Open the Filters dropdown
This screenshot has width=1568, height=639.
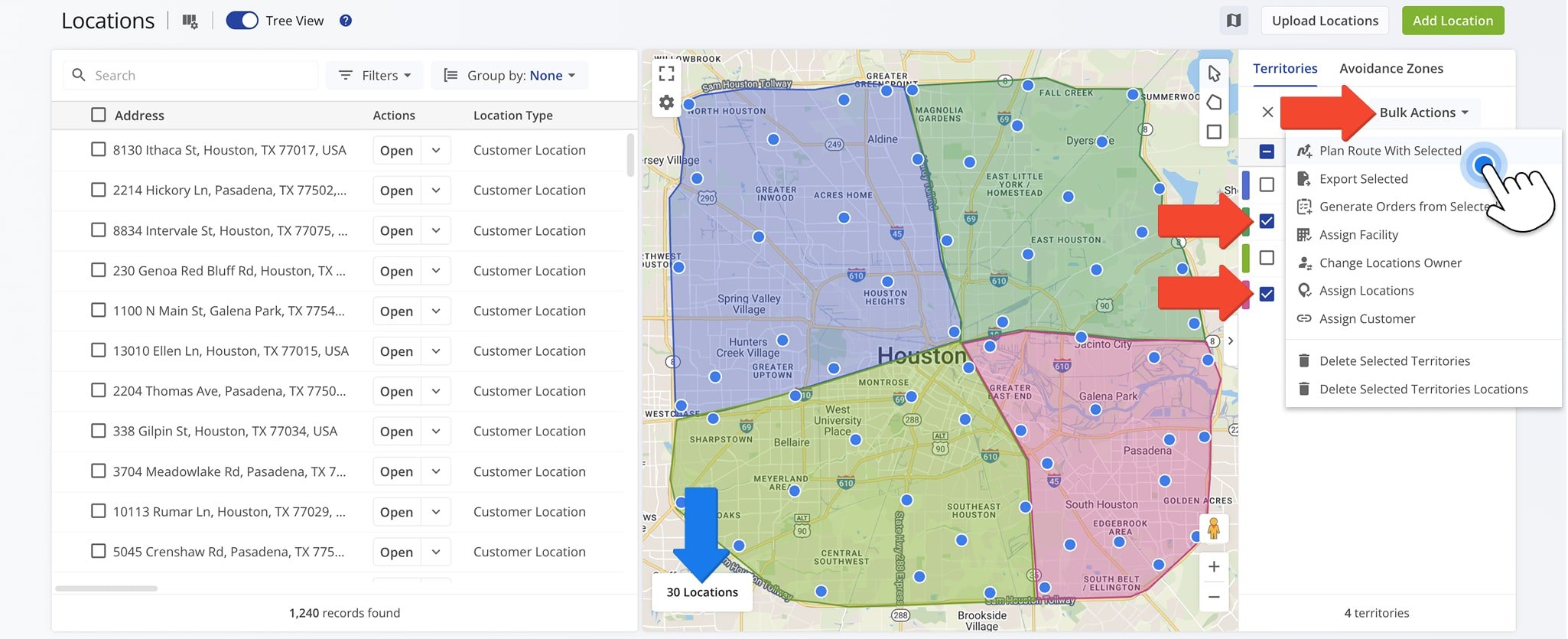pos(374,75)
